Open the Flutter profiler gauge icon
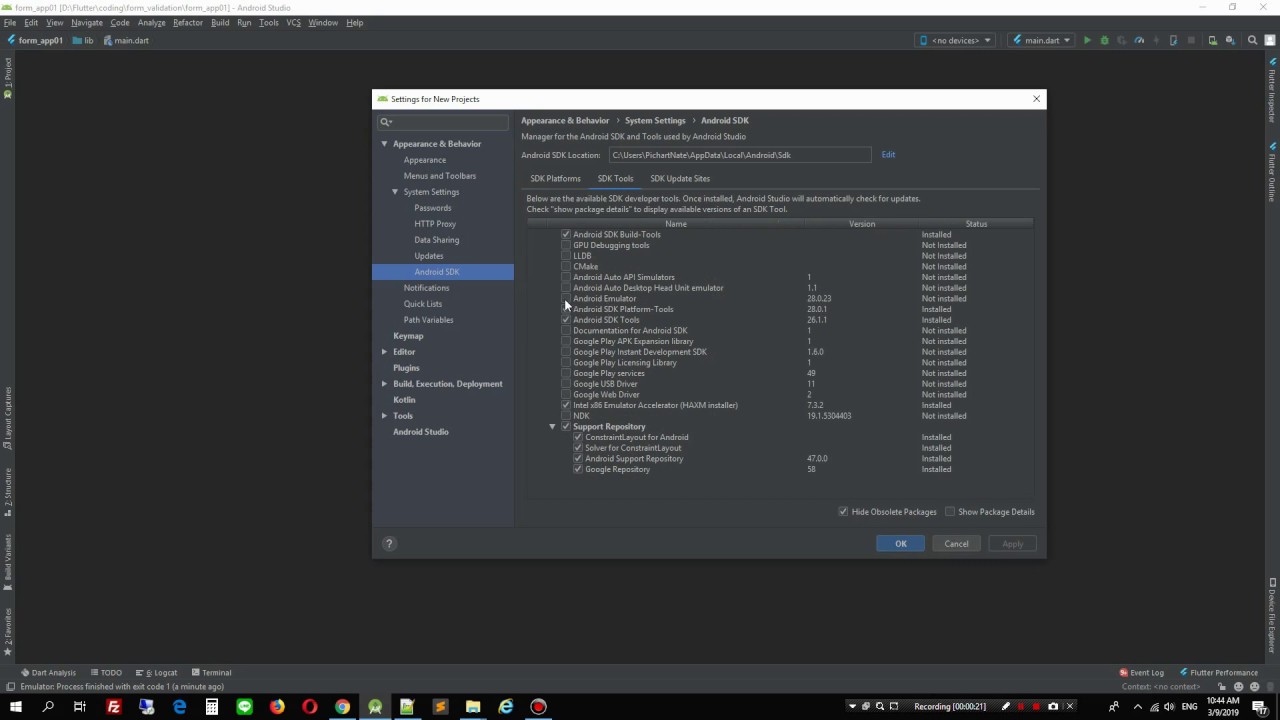 1139,41
